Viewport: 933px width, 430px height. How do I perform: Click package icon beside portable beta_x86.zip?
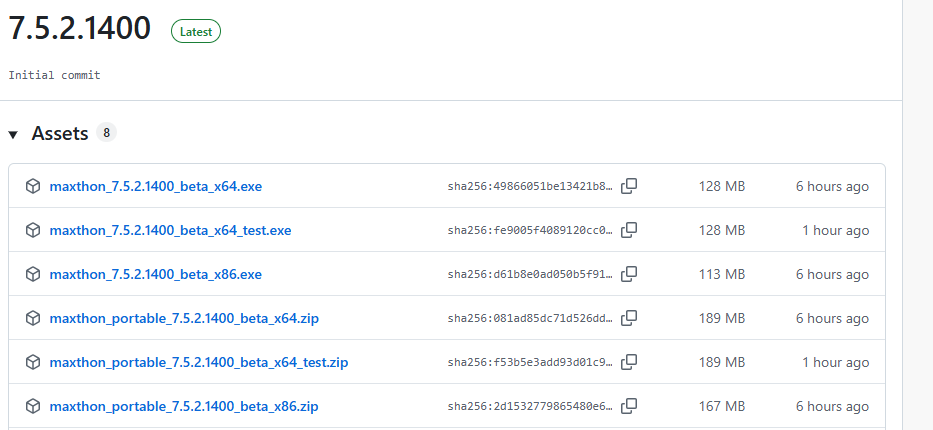tap(33, 406)
